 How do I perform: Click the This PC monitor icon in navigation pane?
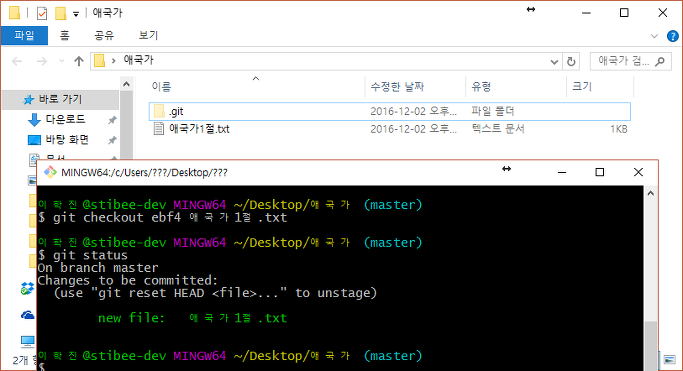27,341
